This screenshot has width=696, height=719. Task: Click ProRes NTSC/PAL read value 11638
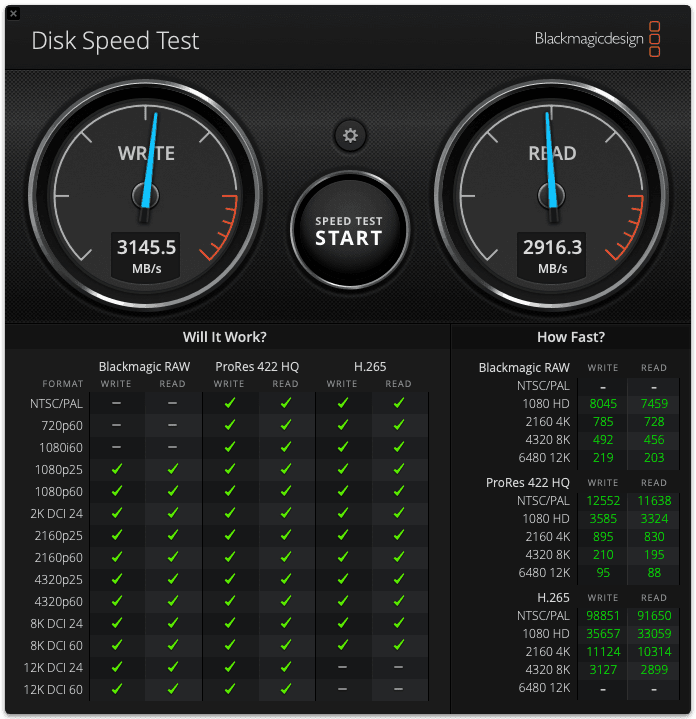click(654, 501)
